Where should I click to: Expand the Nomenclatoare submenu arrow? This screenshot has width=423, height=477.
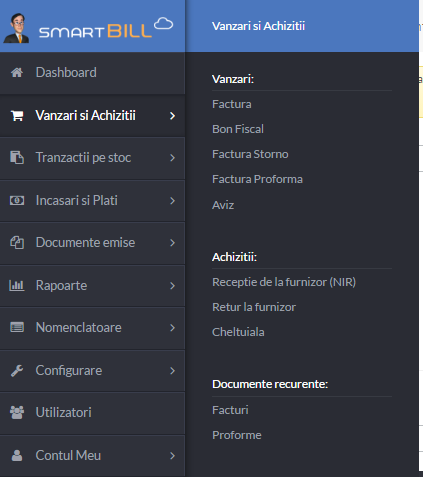point(172,328)
